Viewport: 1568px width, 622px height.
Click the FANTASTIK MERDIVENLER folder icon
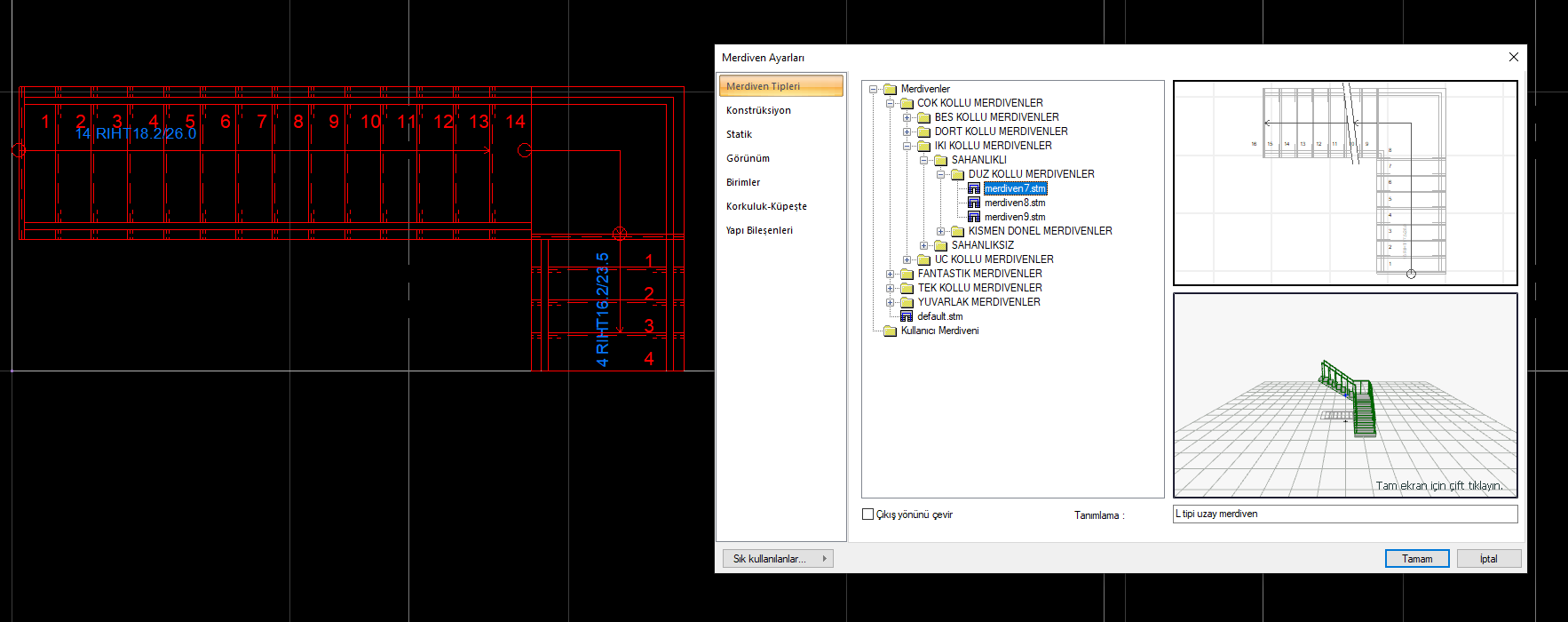907,274
